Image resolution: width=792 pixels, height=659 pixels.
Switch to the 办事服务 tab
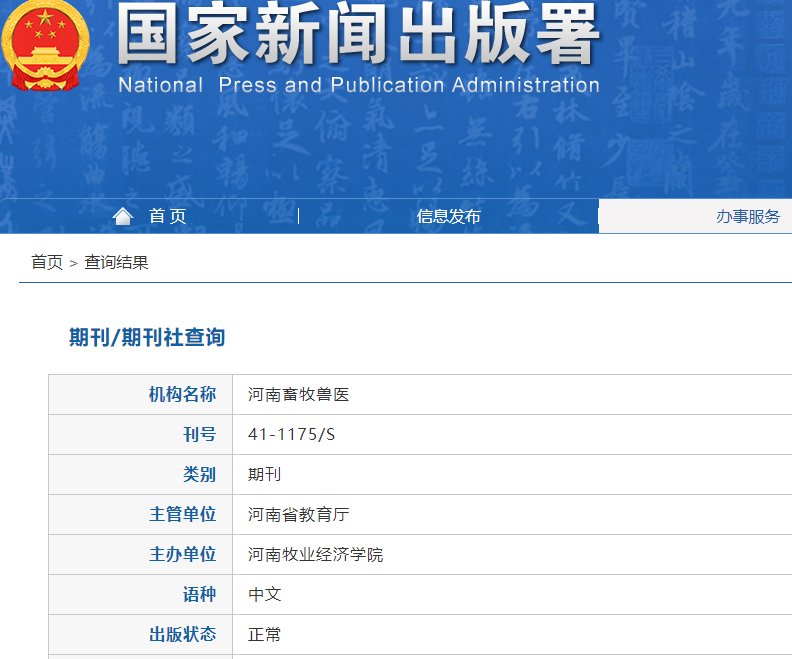[747, 216]
